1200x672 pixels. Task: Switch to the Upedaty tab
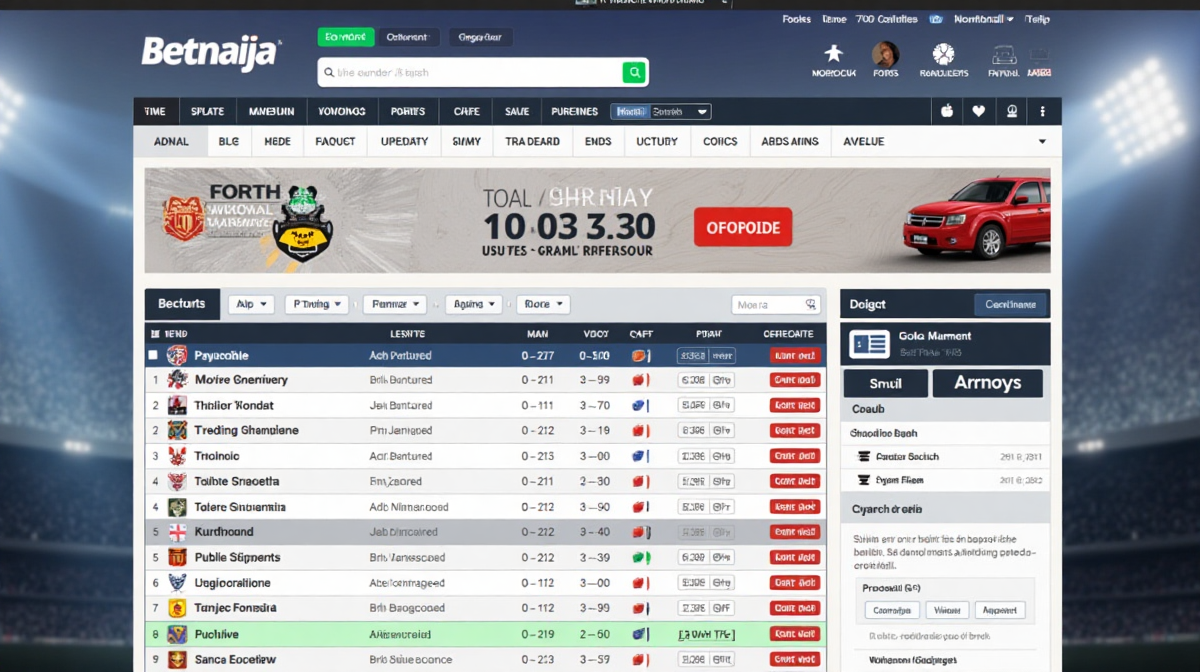point(405,142)
